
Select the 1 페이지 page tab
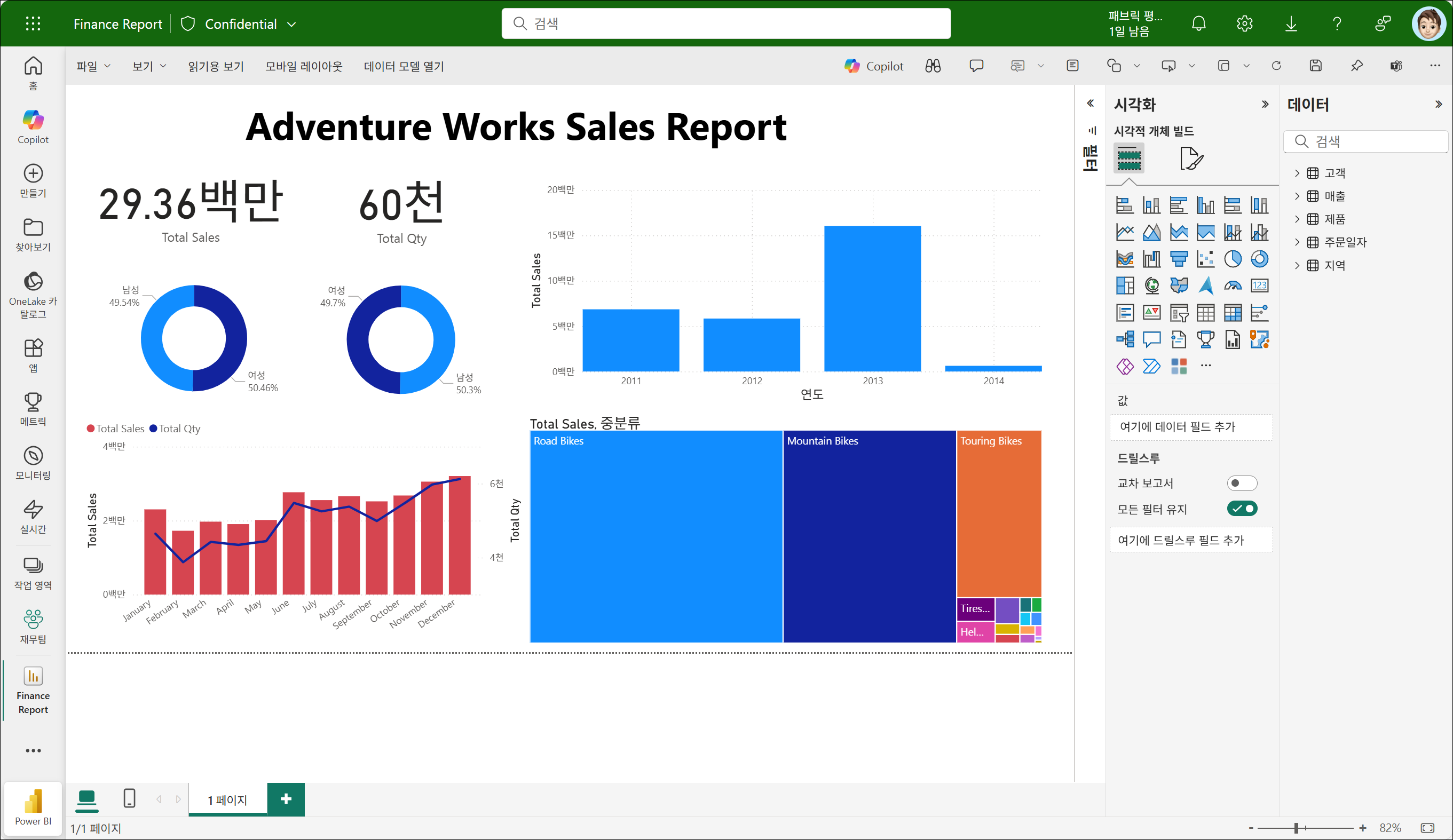pos(227,799)
